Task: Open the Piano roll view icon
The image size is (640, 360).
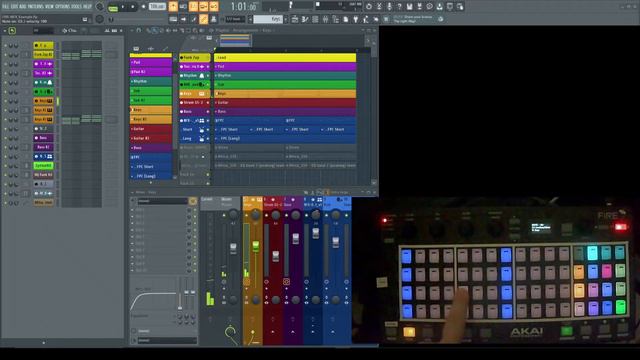Action: tap(305, 19)
